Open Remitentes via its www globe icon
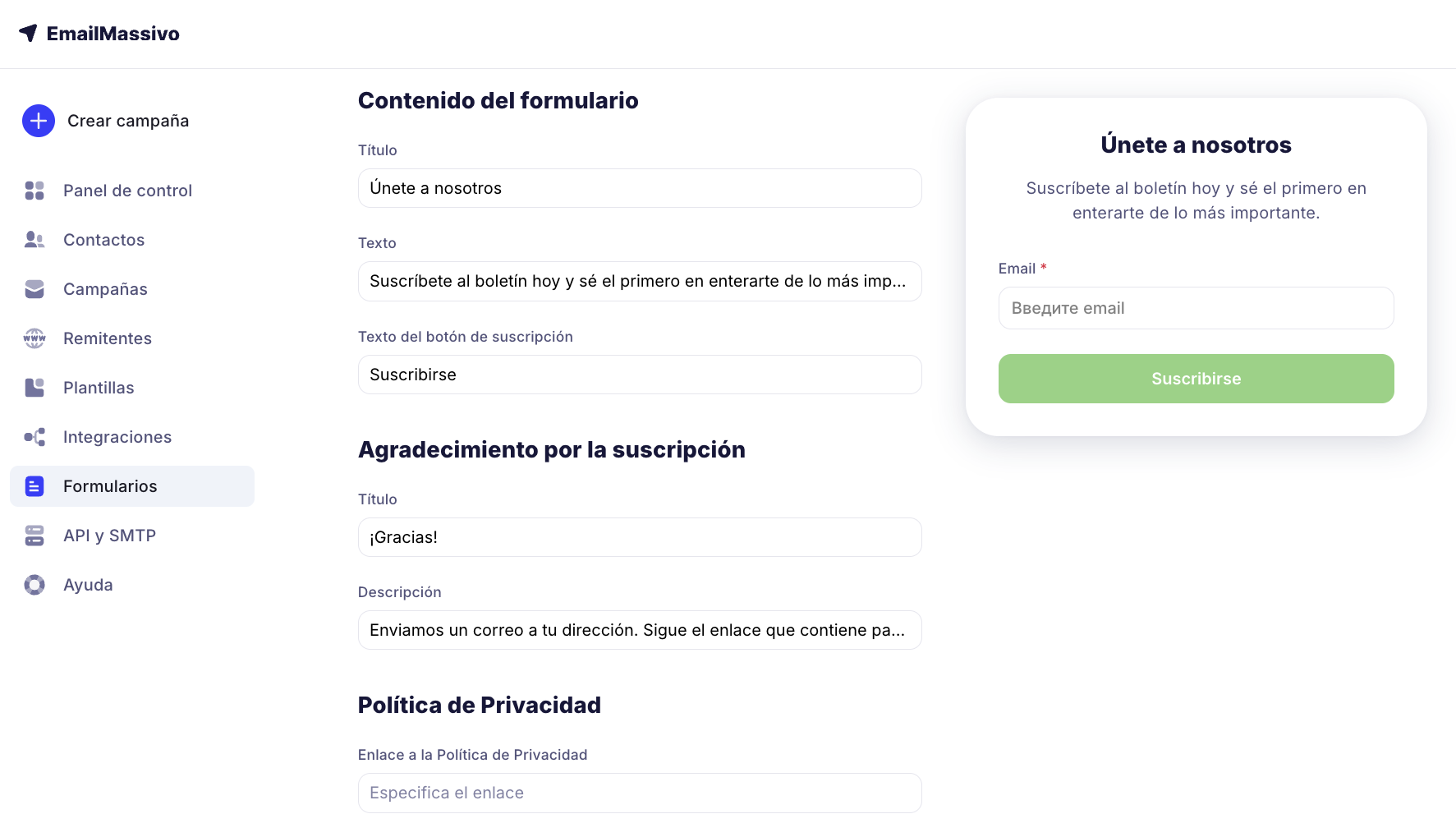 pyautogui.click(x=34, y=338)
